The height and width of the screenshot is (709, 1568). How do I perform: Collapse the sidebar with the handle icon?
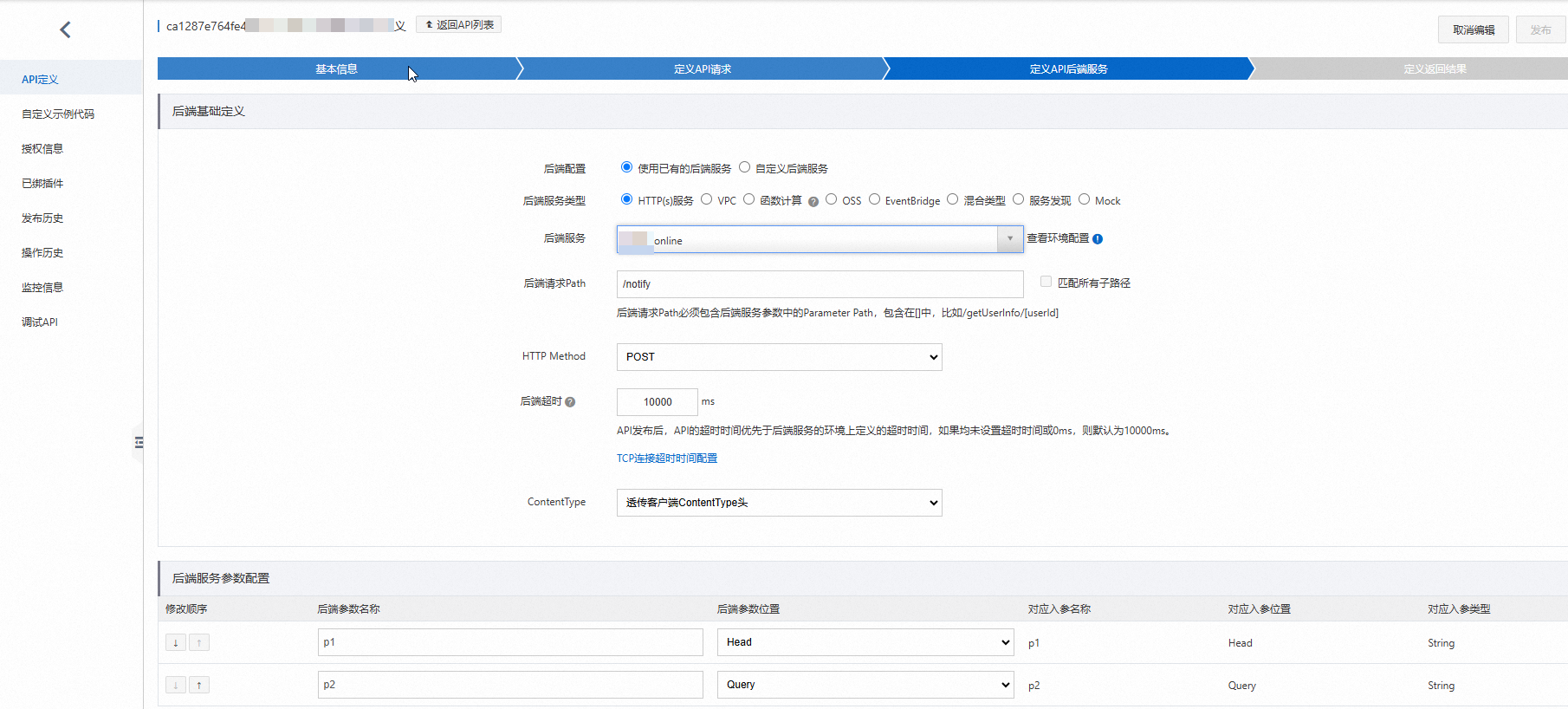(139, 442)
